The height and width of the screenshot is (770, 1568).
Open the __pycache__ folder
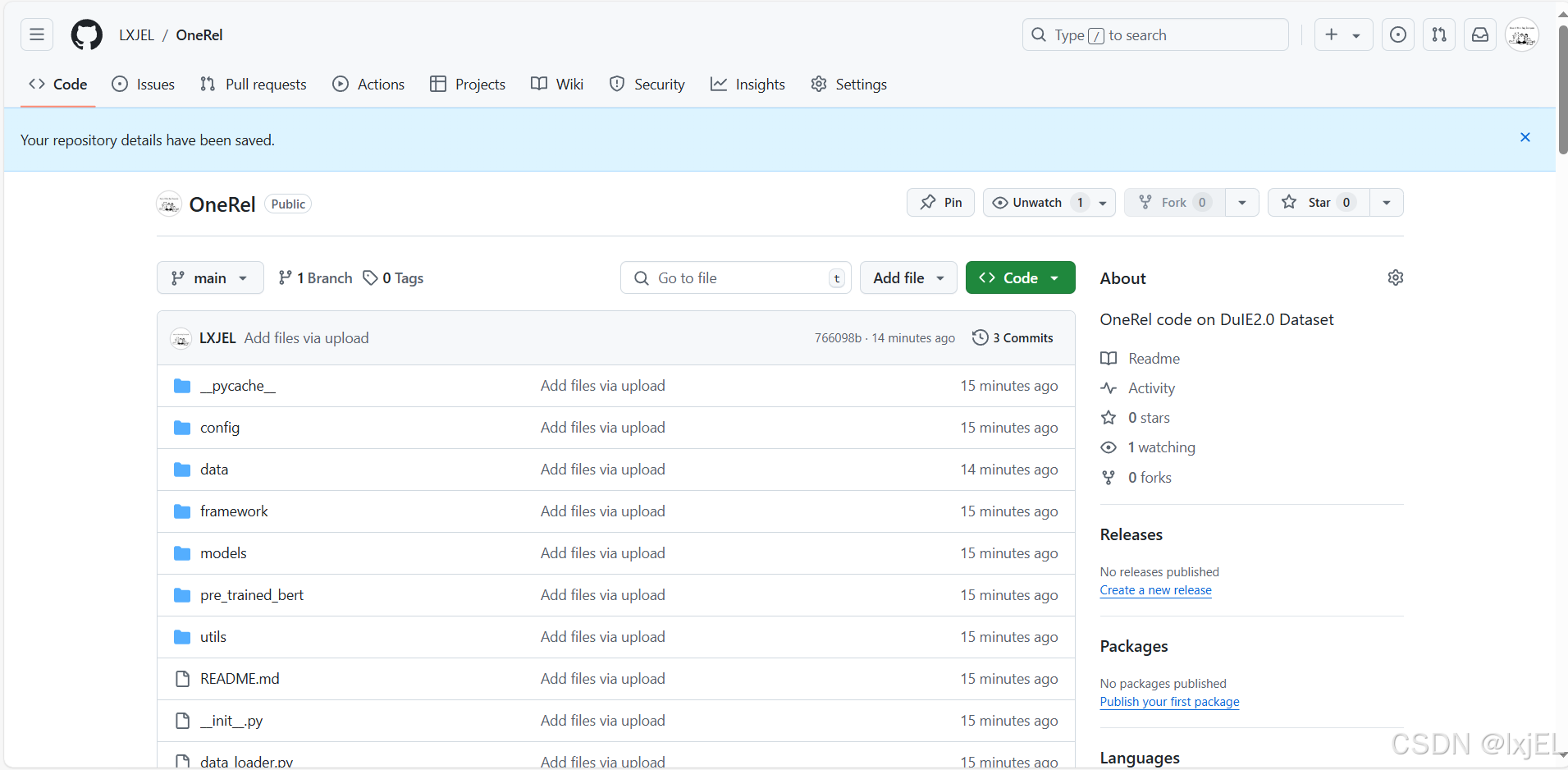point(238,386)
